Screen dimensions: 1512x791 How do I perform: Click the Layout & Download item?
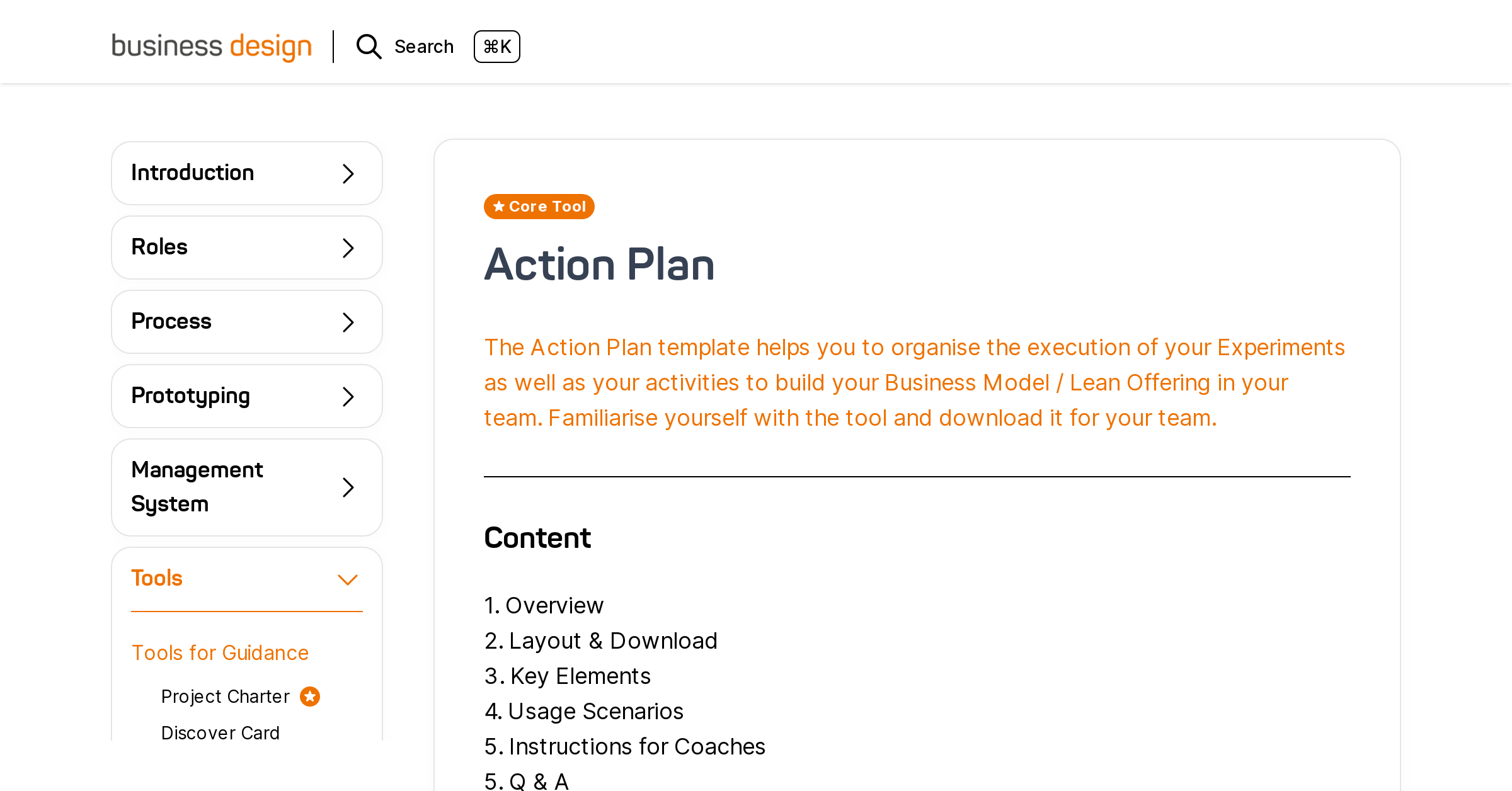[x=613, y=640]
